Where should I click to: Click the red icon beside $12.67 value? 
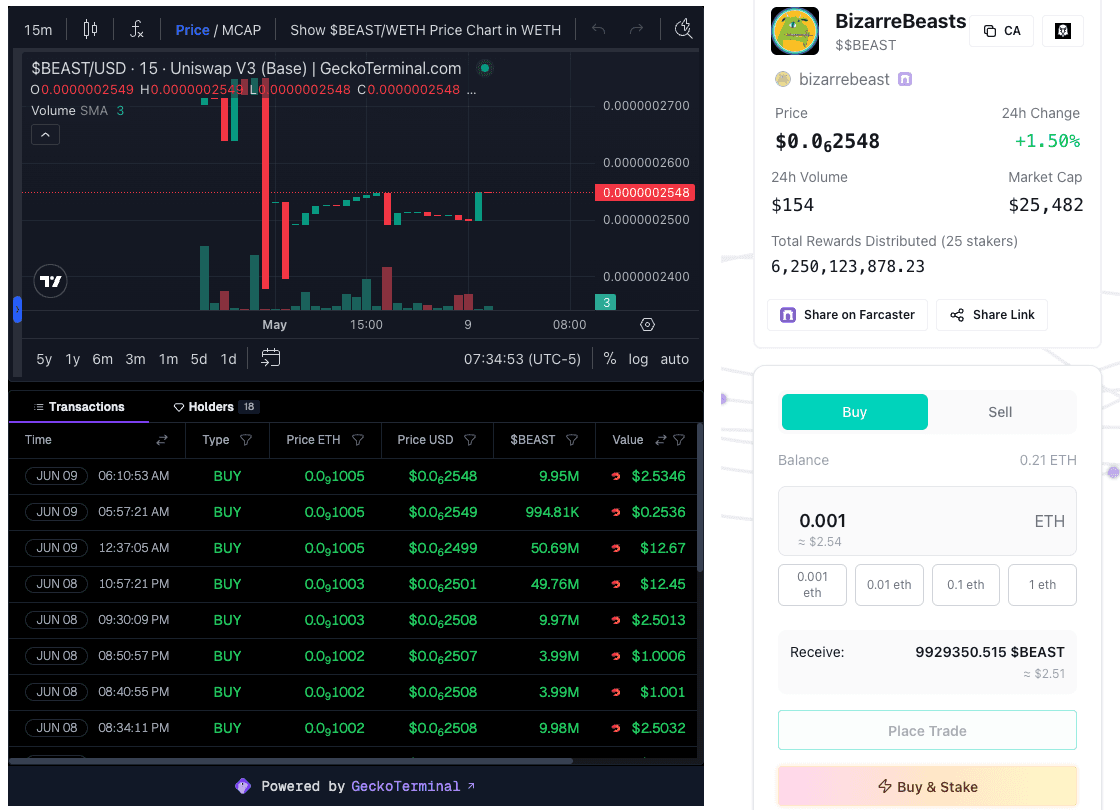(616, 549)
